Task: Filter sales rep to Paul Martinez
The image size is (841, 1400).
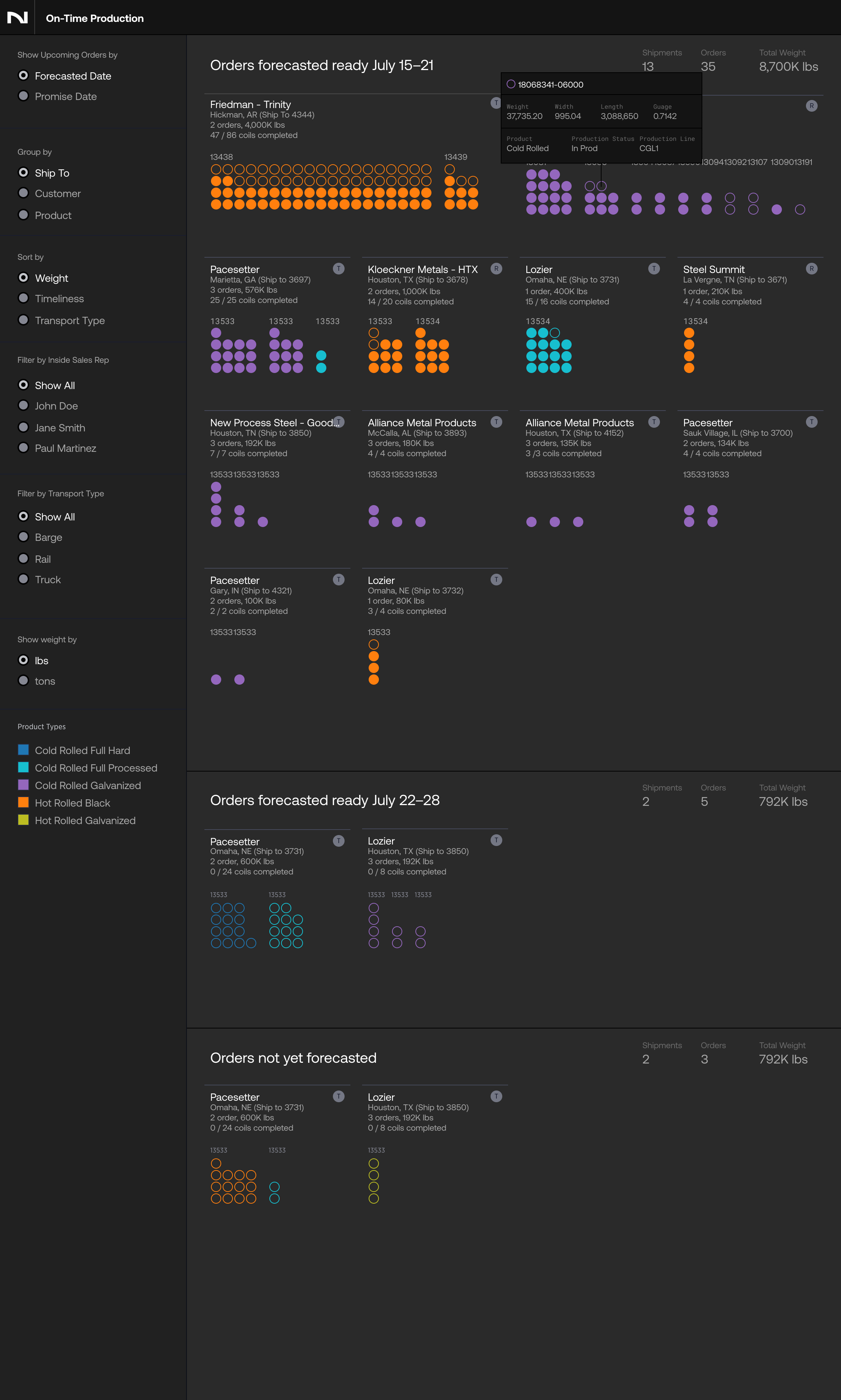Action: coord(23,447)
